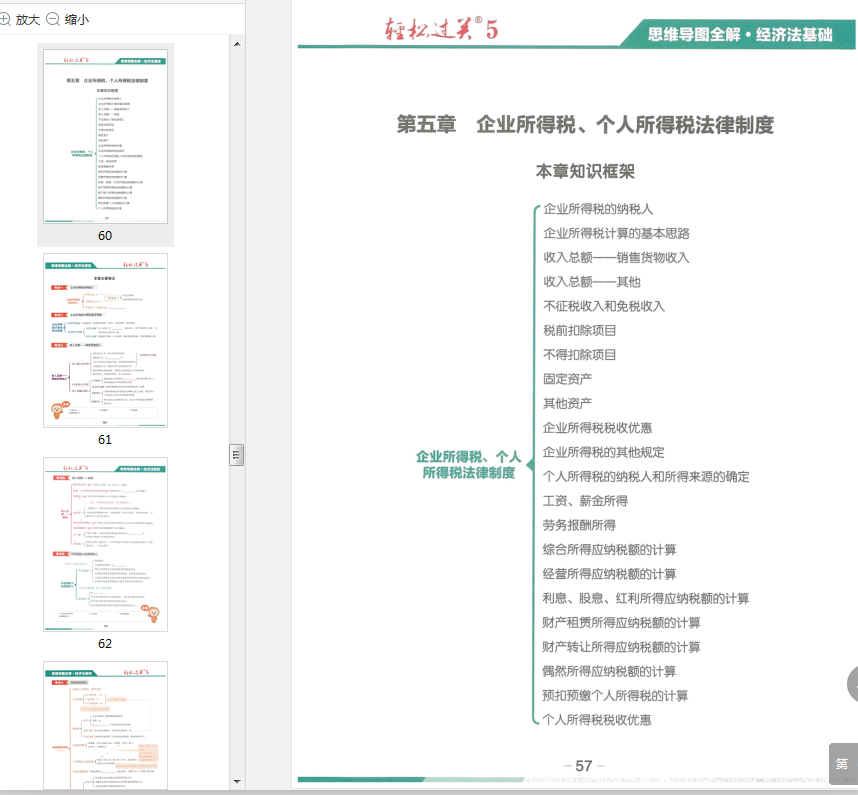Click the text 利息、股息、红利所得应纳税额的计算
This screenshot has height=795, width=858.
point(646,599)
